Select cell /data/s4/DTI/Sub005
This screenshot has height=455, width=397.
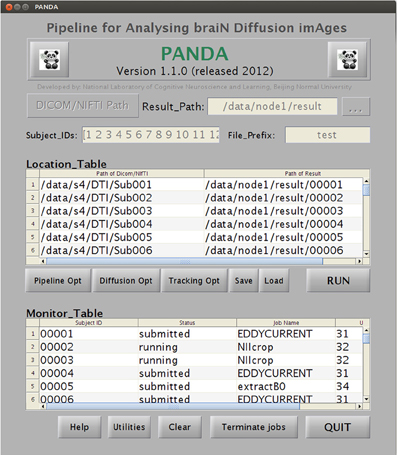[x=122, y=237]
